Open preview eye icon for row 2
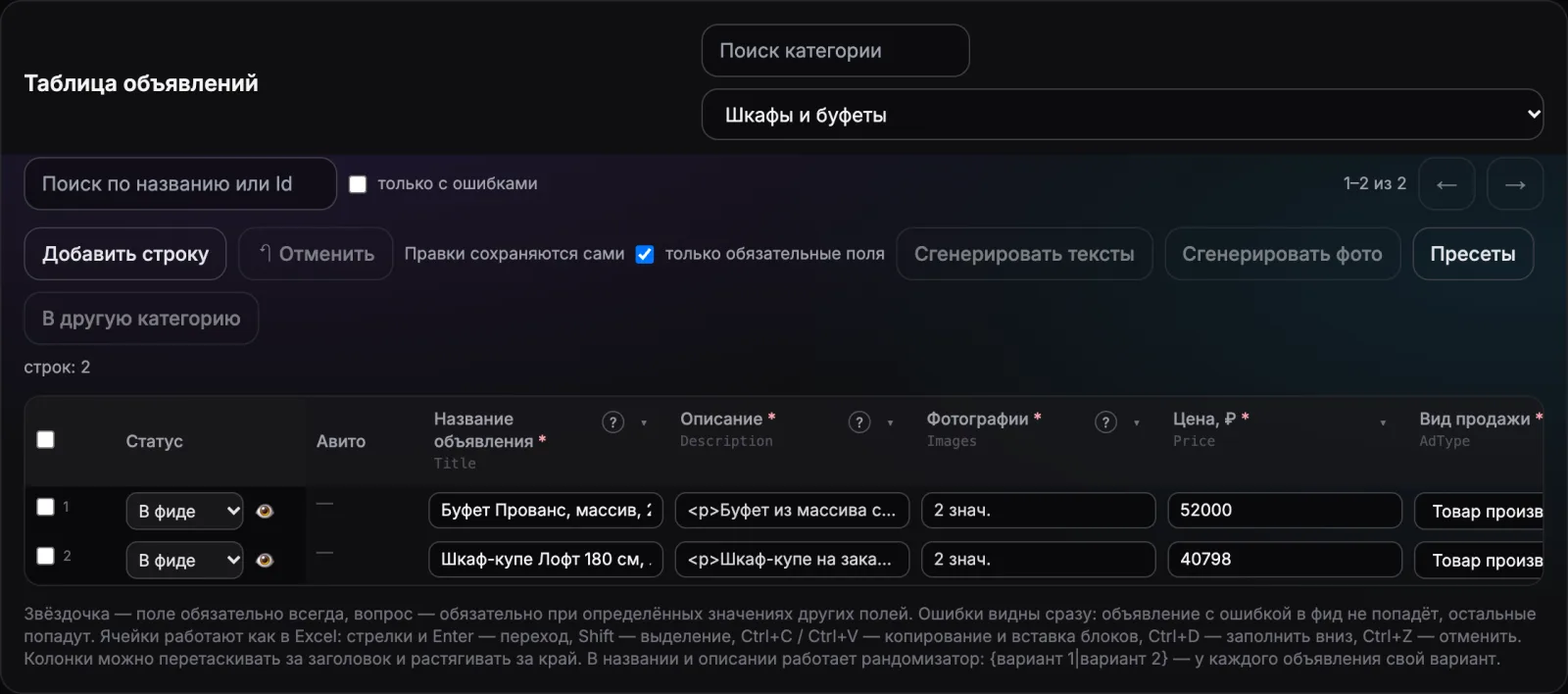The image size is (1568, 694). [x=265, y=560]
